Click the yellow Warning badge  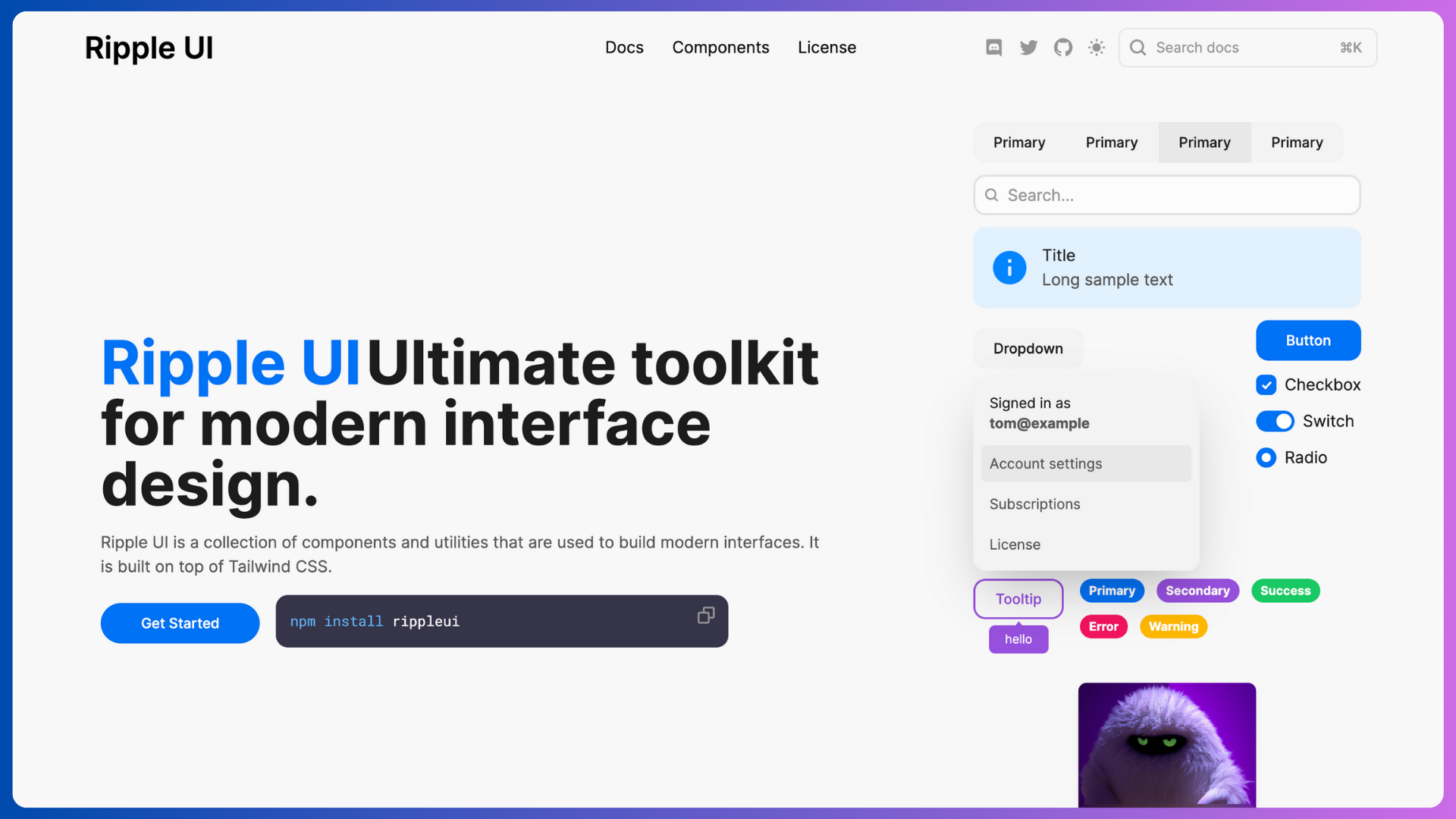[x=1173, y=626]
